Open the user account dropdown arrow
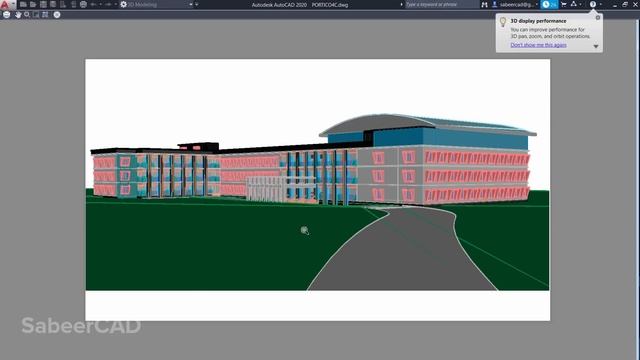The width and height of the screenshot is (640, 360). 537,4
